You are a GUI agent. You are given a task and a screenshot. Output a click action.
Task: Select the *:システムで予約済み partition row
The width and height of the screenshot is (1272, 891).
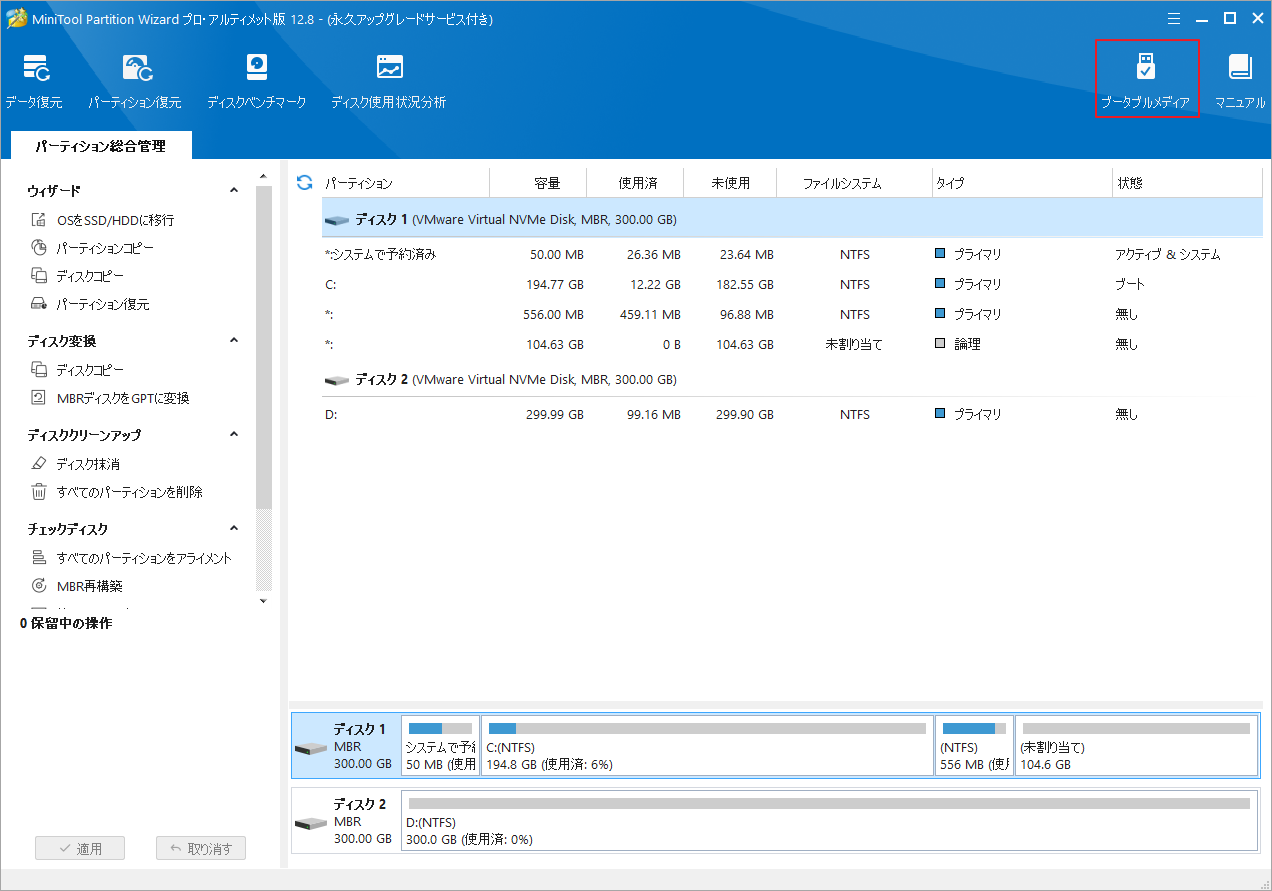792,255
